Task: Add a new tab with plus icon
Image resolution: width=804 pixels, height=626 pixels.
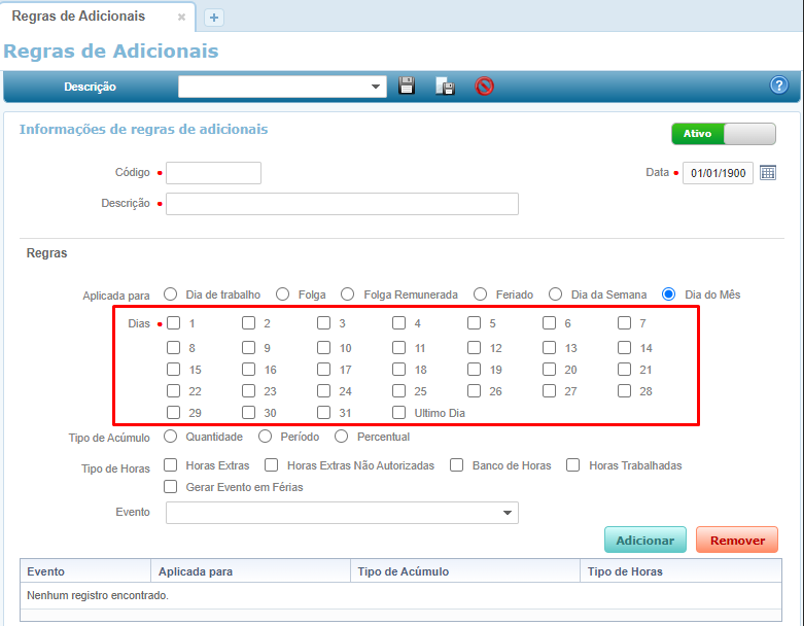Action: (213, 18)
